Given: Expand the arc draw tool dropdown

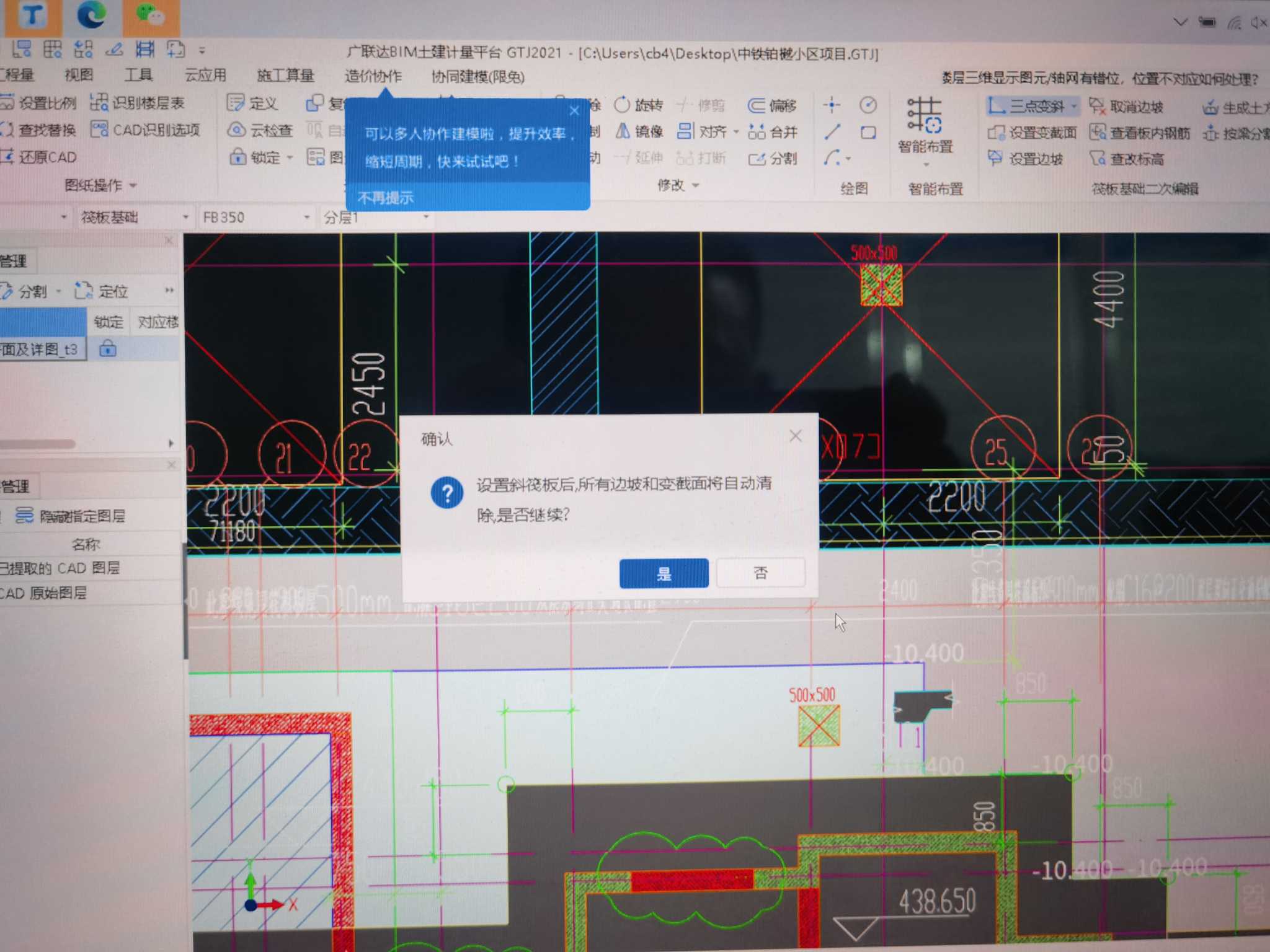Looking at the screenshot, I should pos(847,159).
